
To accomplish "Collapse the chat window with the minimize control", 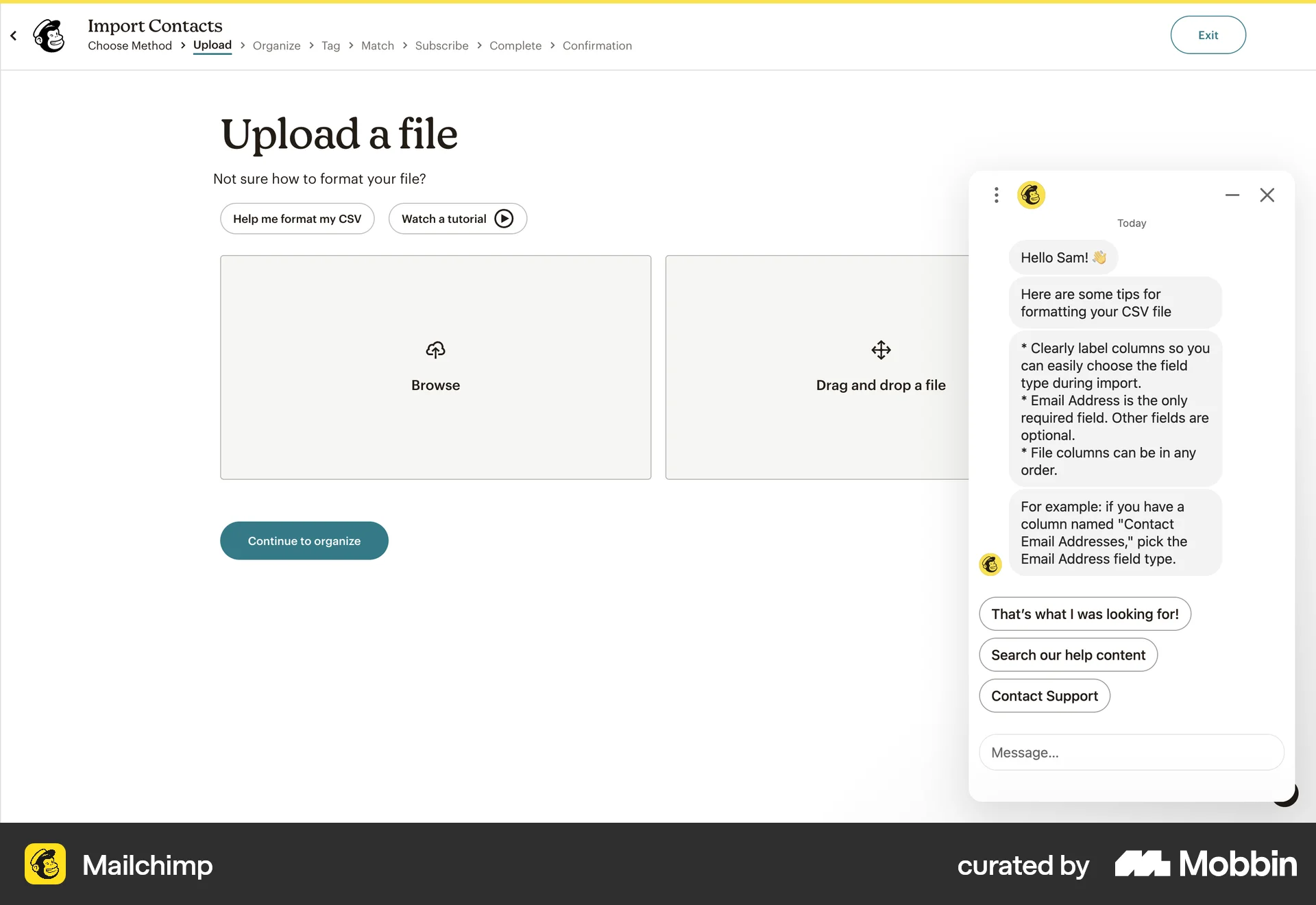I will point(1232,195).
